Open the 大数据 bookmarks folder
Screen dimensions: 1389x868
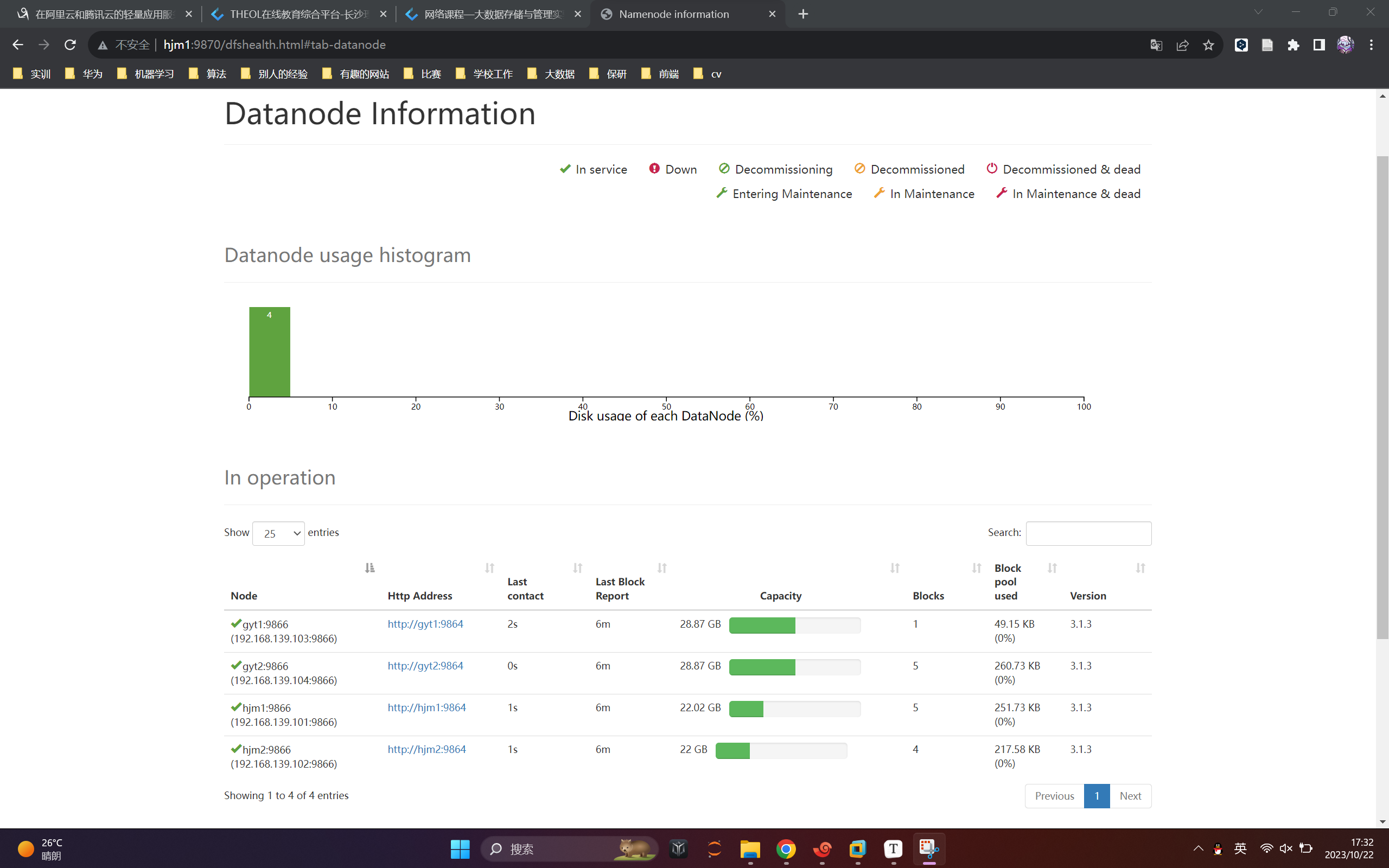tap(551, 73)
